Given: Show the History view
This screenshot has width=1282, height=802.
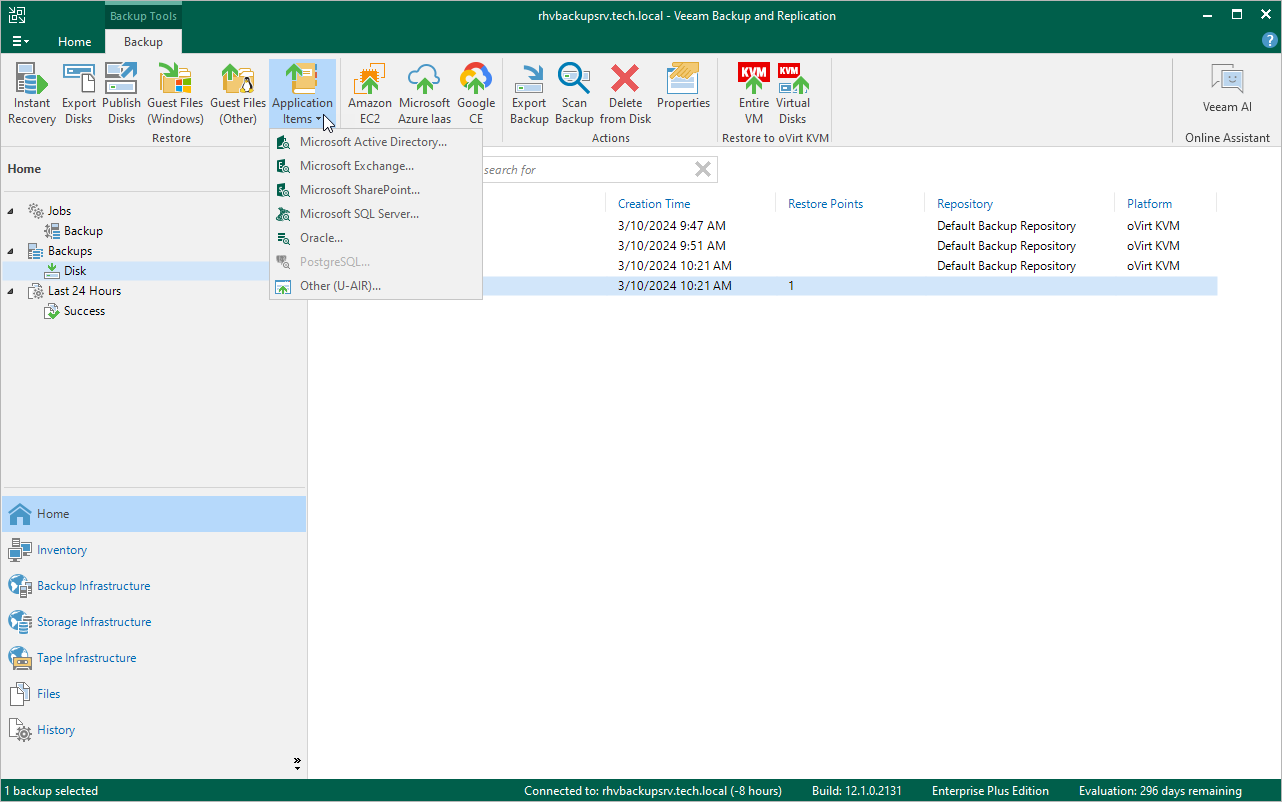Looking at the screenshot, I should point(154,730).
